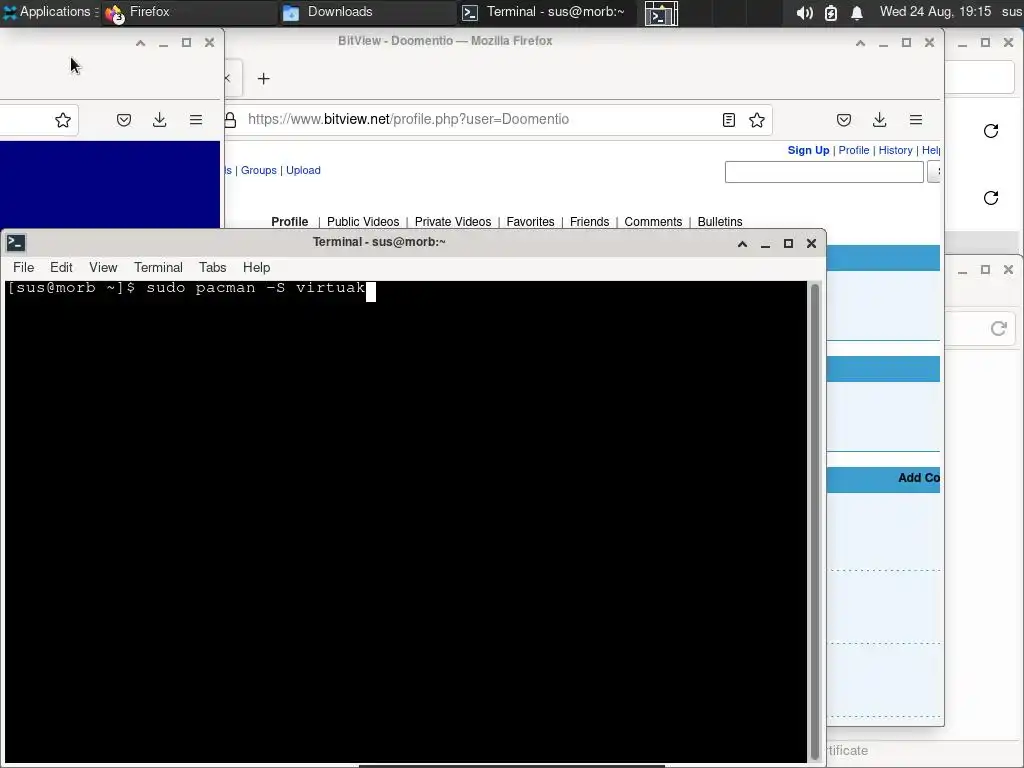Open hamburger menu in left Firefox window
This screenshot has height=768, width=1024.
(x=196, y=120)
